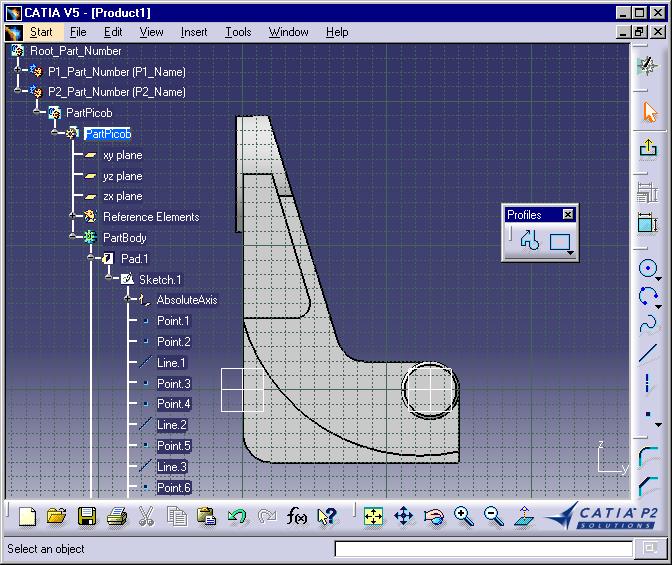Expand the P1_Part_Number node

[18, 69]
